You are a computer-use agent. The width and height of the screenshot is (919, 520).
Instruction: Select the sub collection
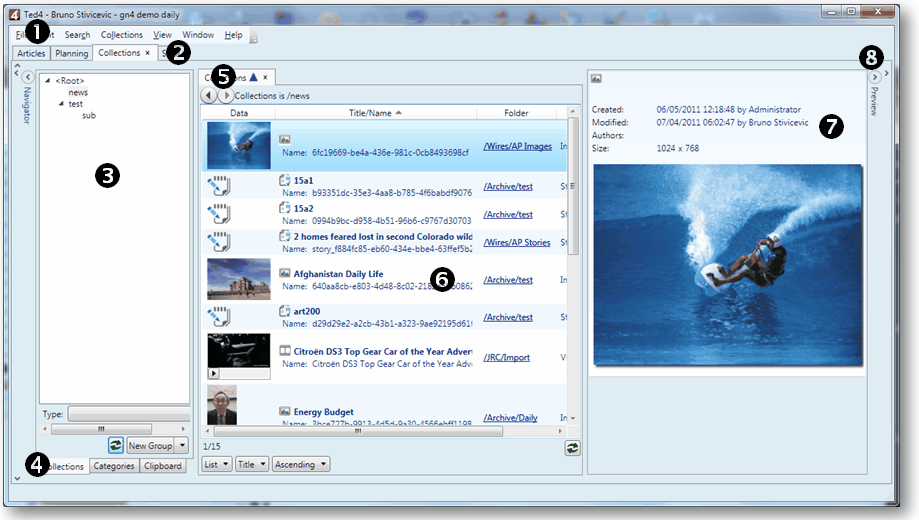point(89,115)
